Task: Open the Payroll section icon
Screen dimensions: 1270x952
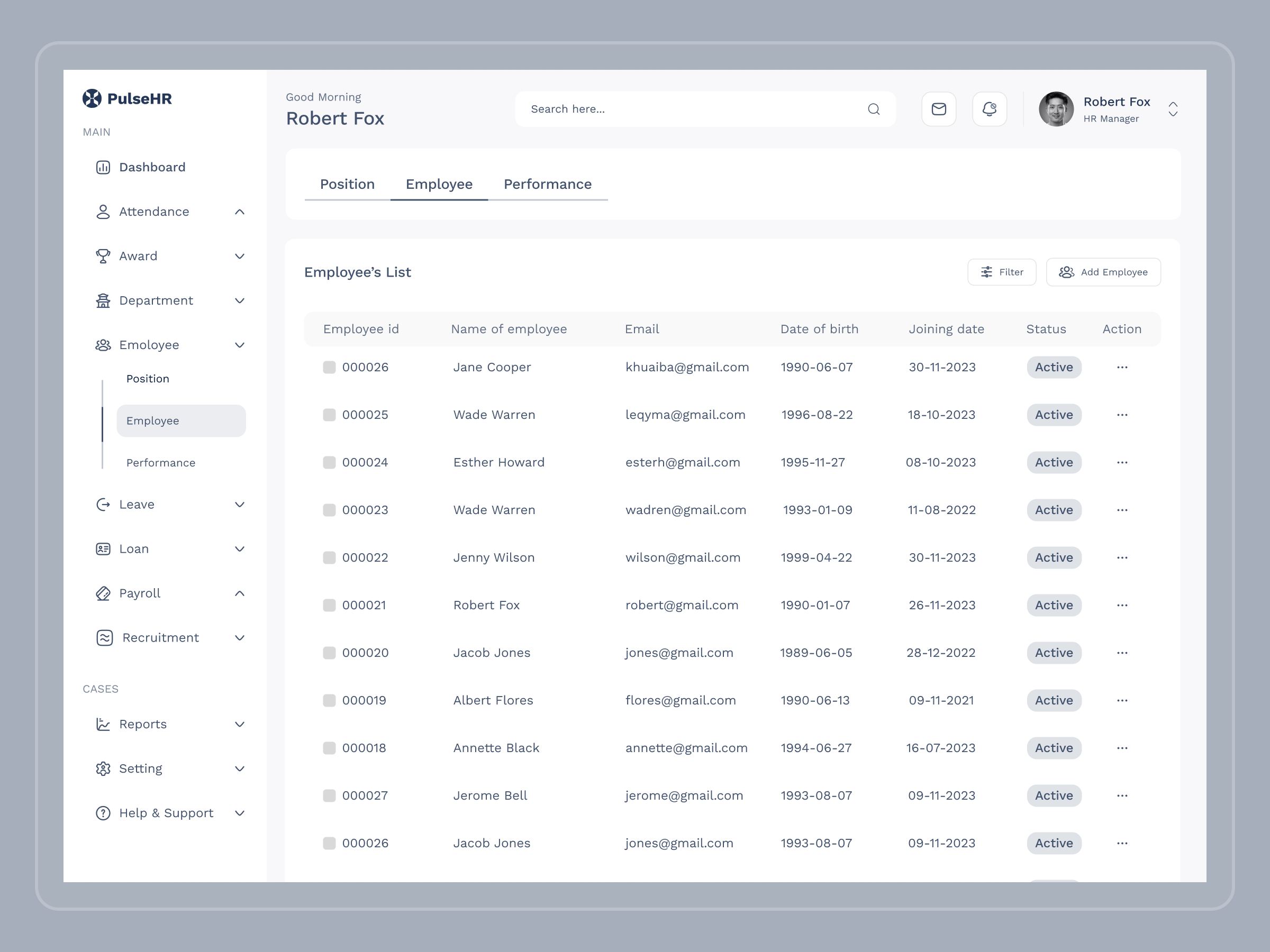Action: tap(103, 593)
